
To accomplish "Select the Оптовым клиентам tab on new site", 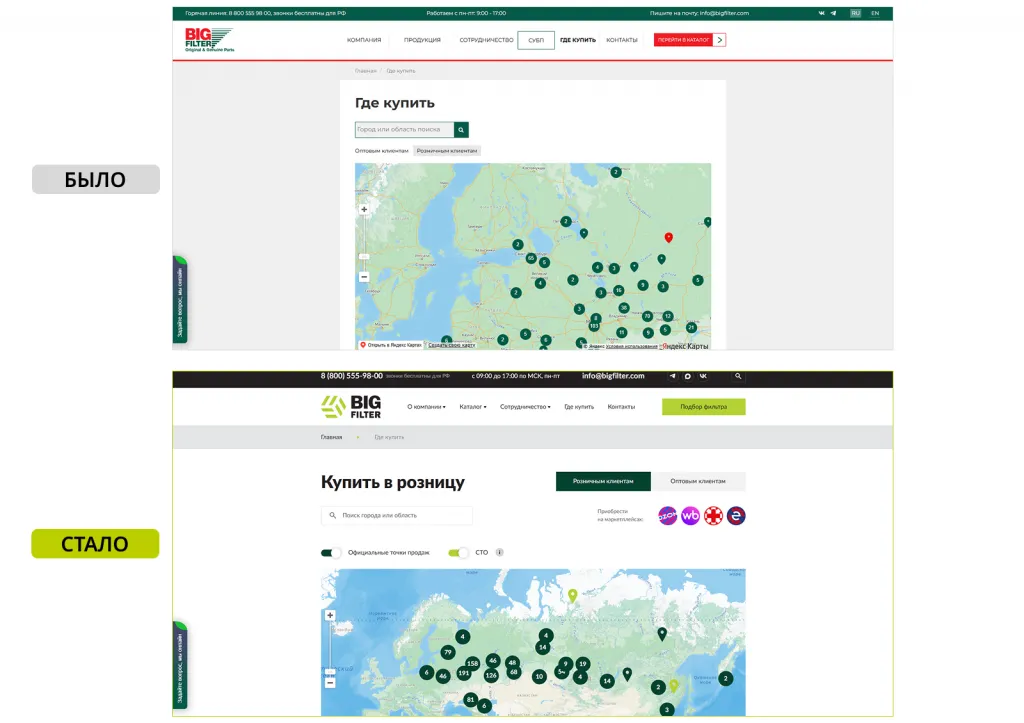I will click(x=698, y=481).
